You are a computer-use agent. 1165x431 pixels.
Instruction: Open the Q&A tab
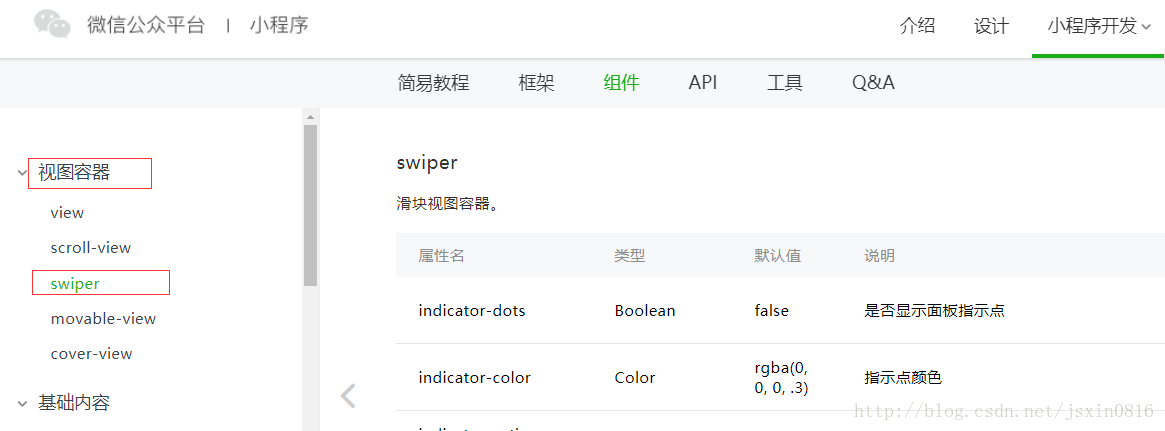[x=873, y=83]
